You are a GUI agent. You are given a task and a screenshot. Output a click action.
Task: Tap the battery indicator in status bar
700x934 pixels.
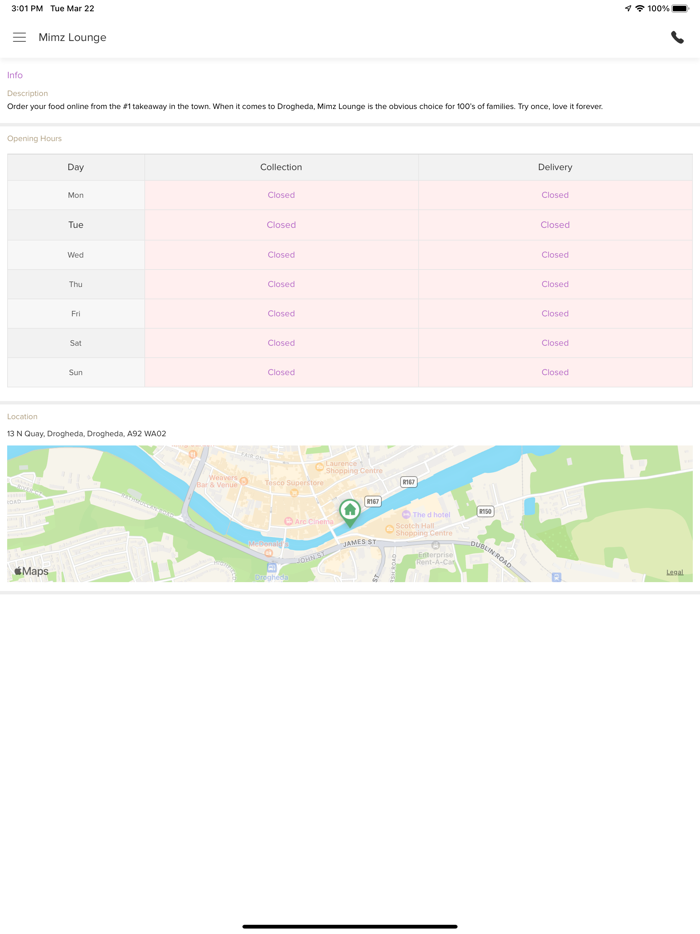680,8
